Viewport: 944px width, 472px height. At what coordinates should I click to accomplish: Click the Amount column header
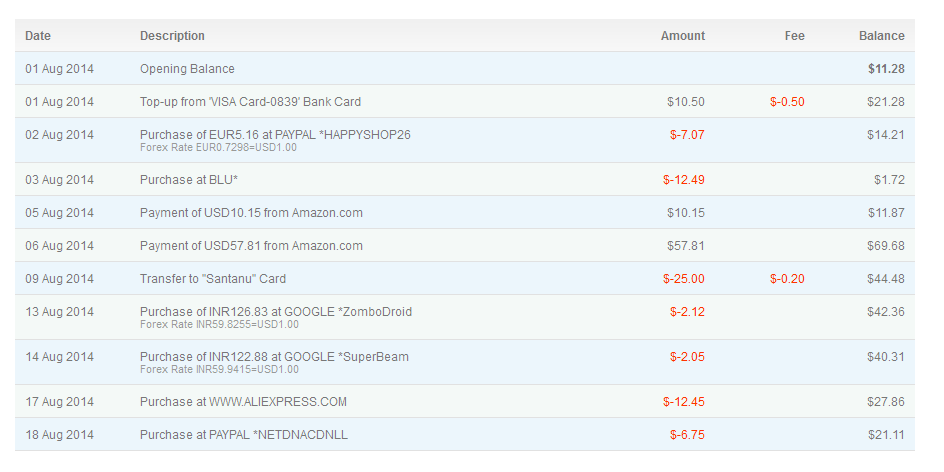(x=682, y=36)
